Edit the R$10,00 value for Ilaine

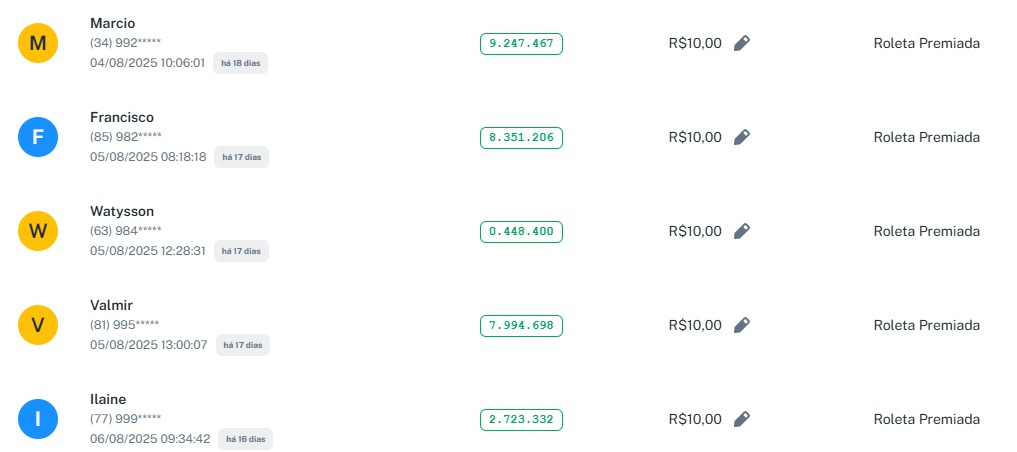(x=741, y=419)
